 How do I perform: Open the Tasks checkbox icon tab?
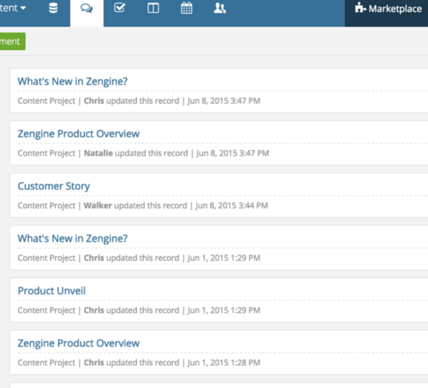(x=119, y=8)
